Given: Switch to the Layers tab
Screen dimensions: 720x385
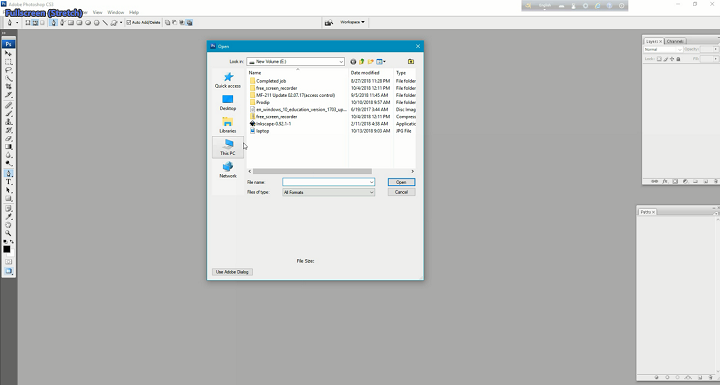Looking at the screenshot, I should pos(653,41).
